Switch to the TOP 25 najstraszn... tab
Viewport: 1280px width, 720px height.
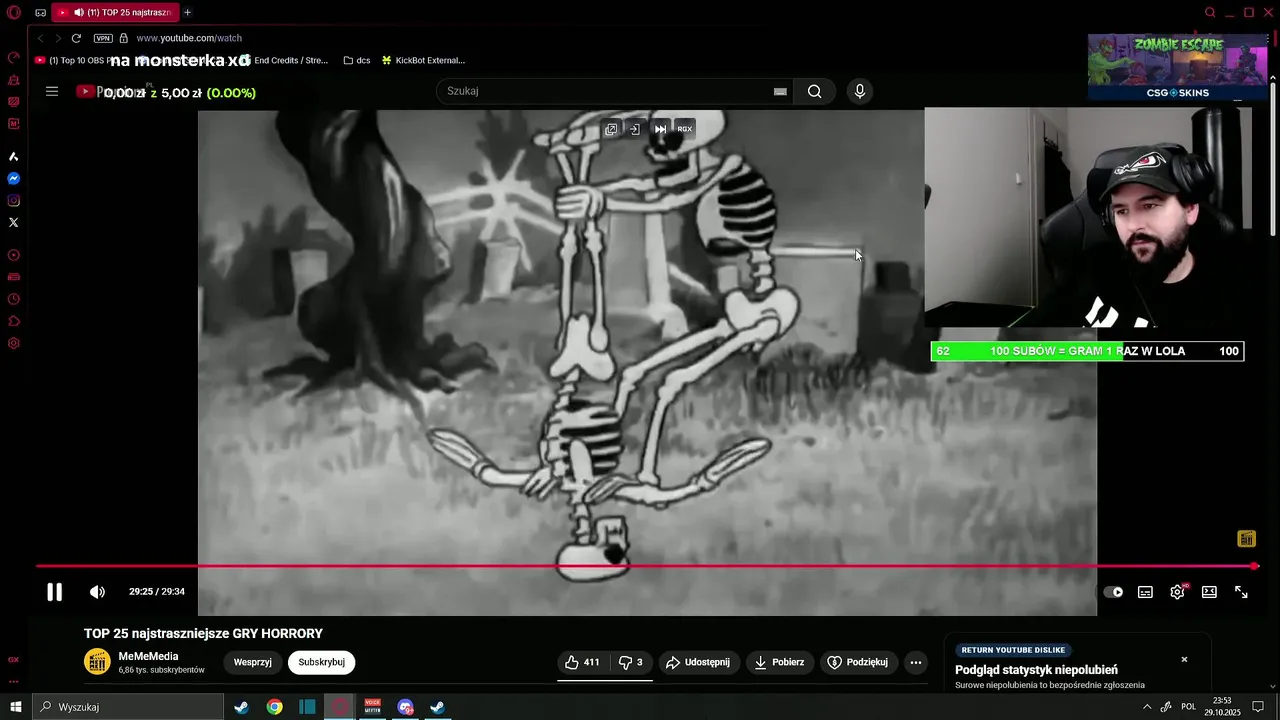click(114, 13)
